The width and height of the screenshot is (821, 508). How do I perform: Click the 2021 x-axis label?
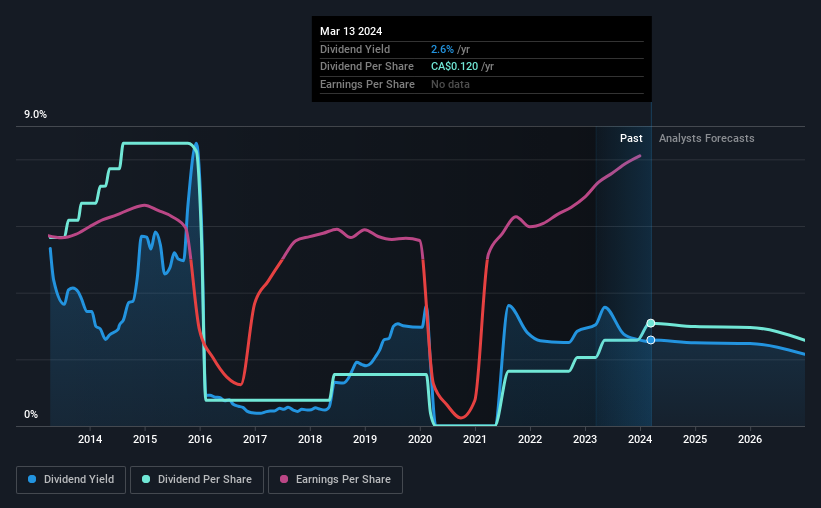(475, 439)
